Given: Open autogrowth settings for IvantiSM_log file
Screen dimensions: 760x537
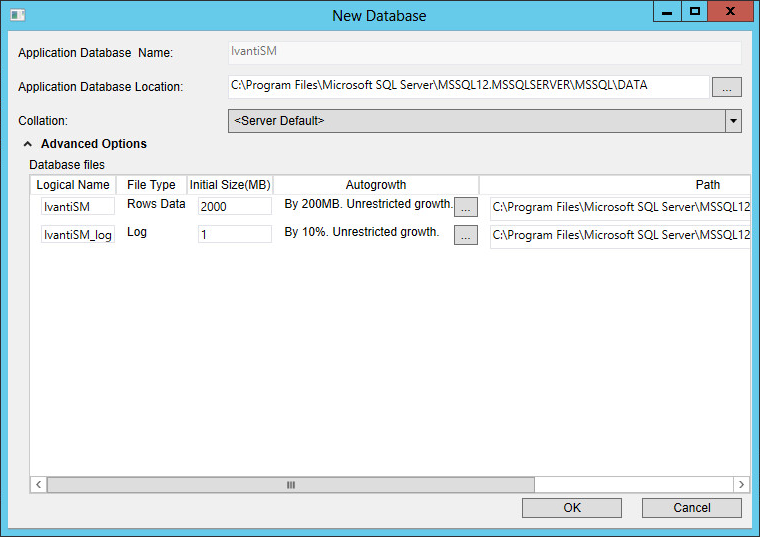Looking at the screenshot, I should (466, 235).
